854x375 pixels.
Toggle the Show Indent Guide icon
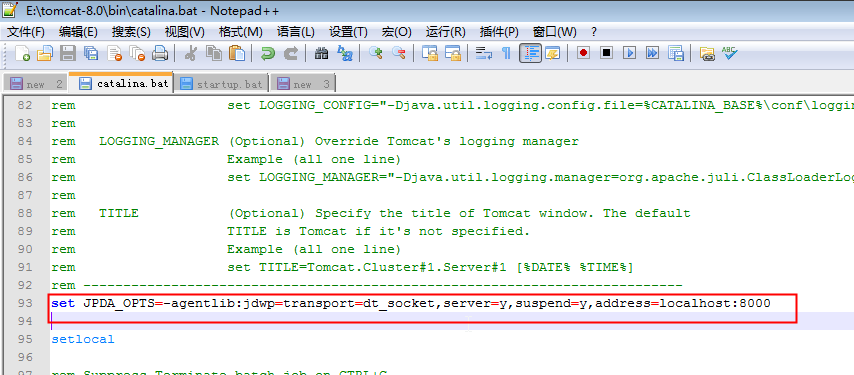[530, 53]
